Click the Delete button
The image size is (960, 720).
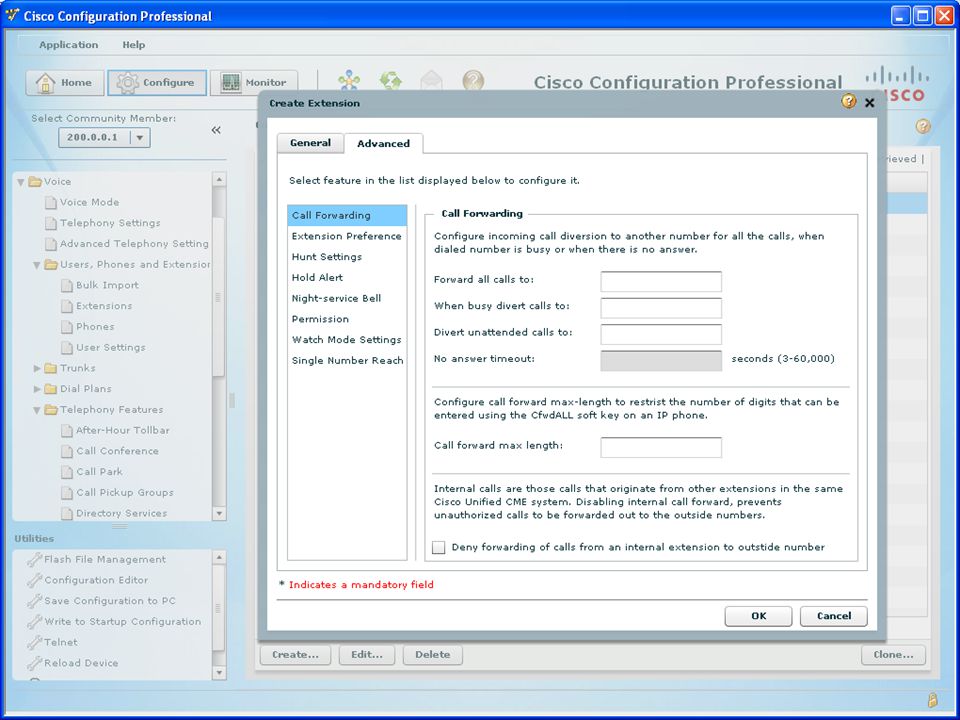tap(433, 654)
